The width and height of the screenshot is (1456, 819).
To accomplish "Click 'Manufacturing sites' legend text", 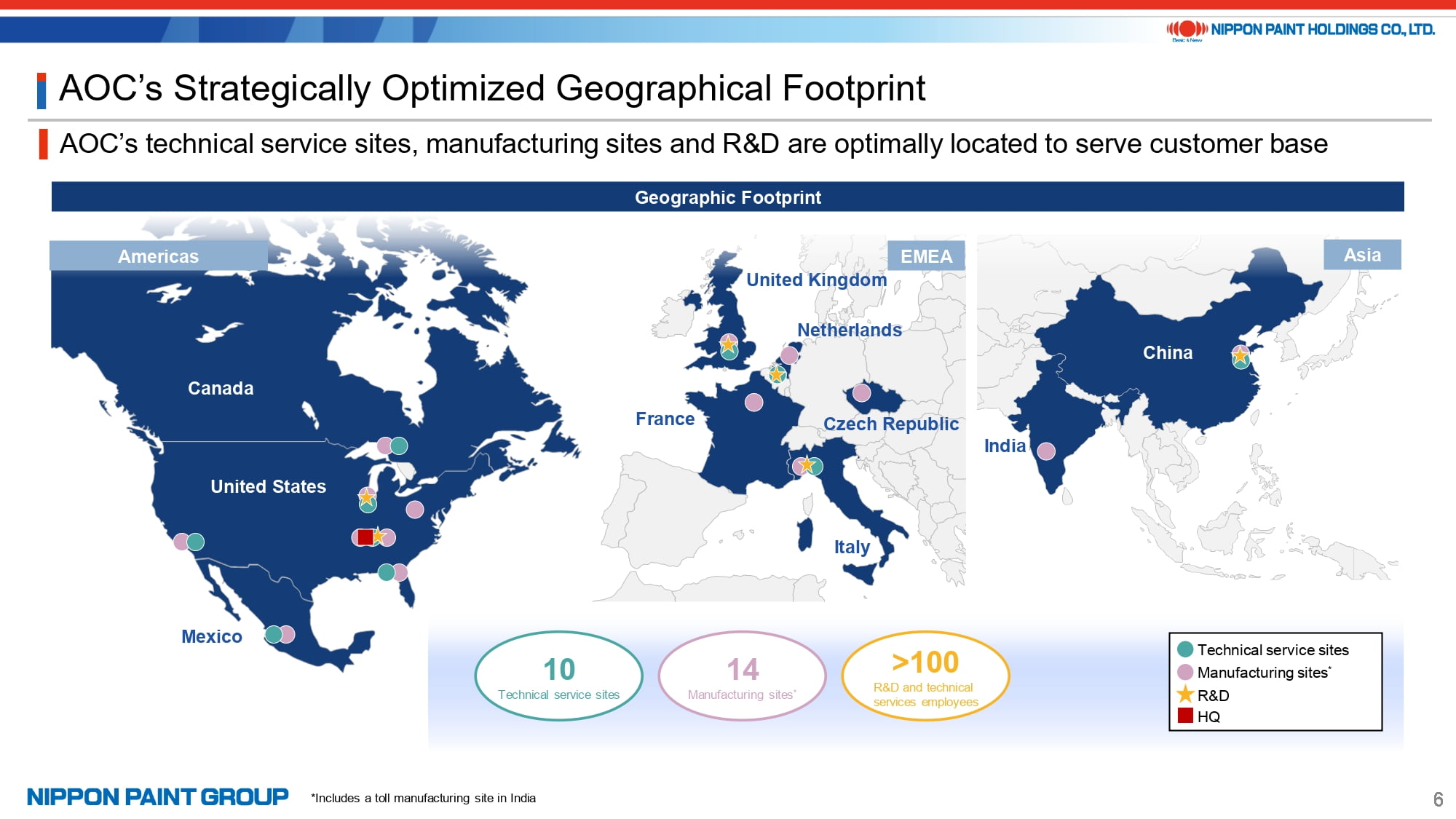I will (1264, 672).
